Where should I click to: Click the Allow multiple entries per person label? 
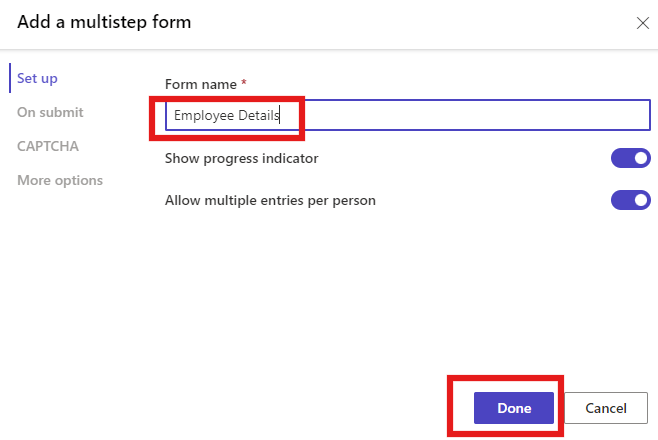tap(270, 200)
